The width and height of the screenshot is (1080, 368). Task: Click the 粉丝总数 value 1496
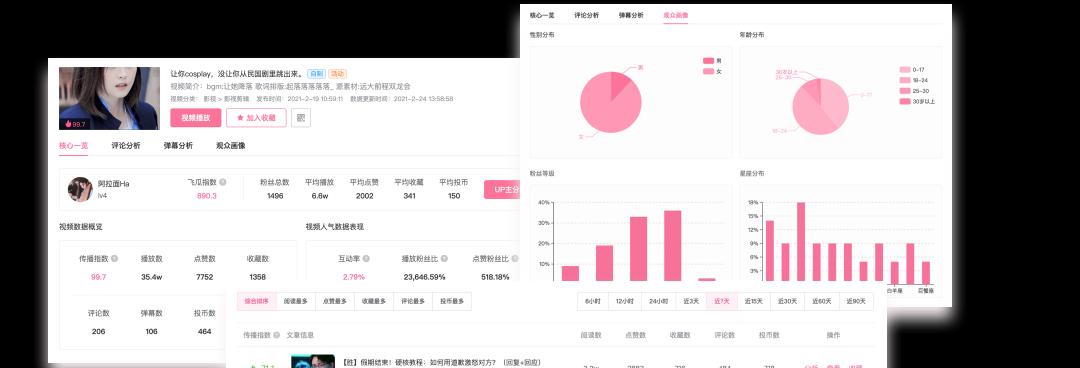point(276,196)
